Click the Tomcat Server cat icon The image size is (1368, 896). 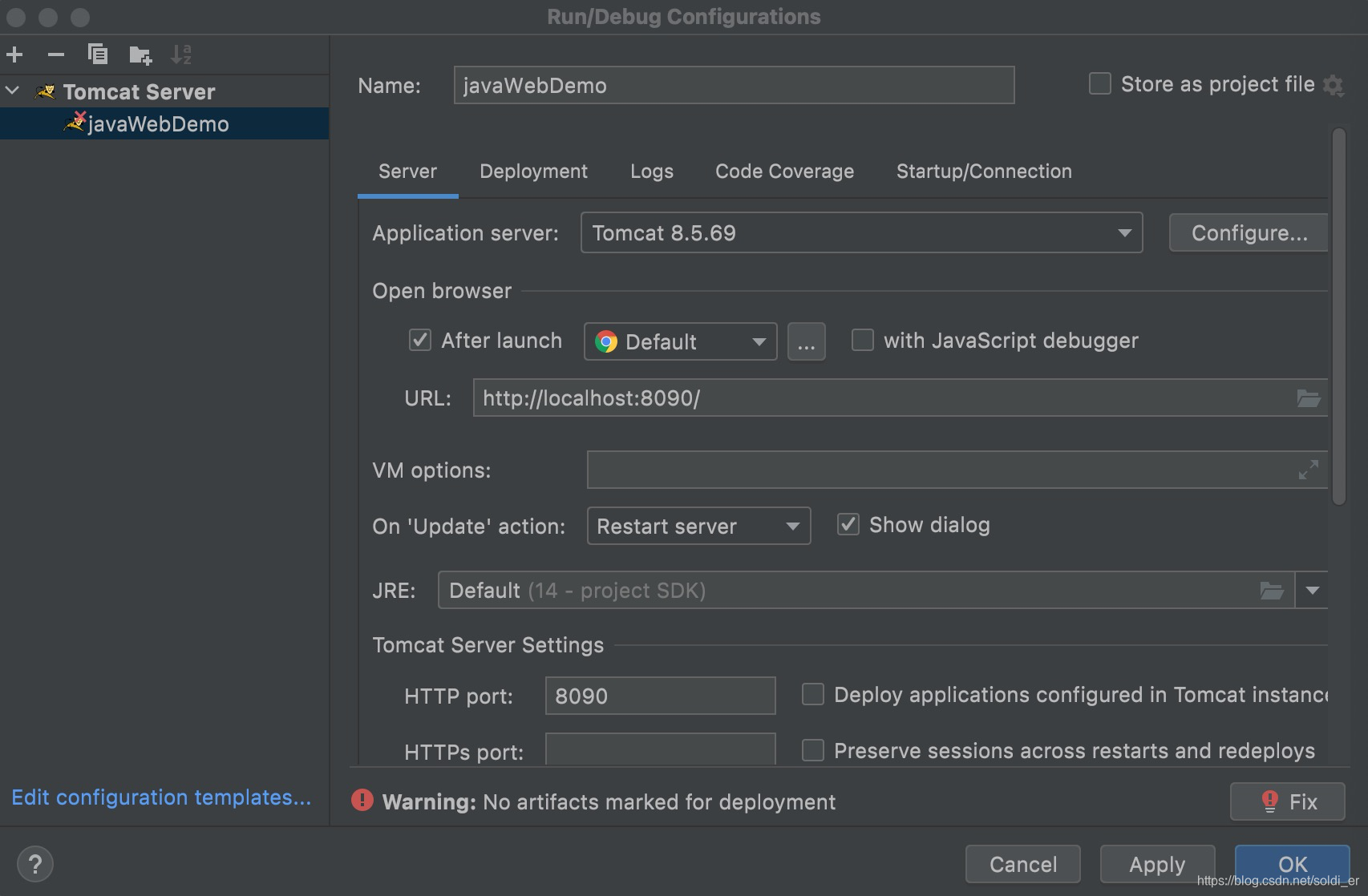pyautogui.click(x=45, y=91)
